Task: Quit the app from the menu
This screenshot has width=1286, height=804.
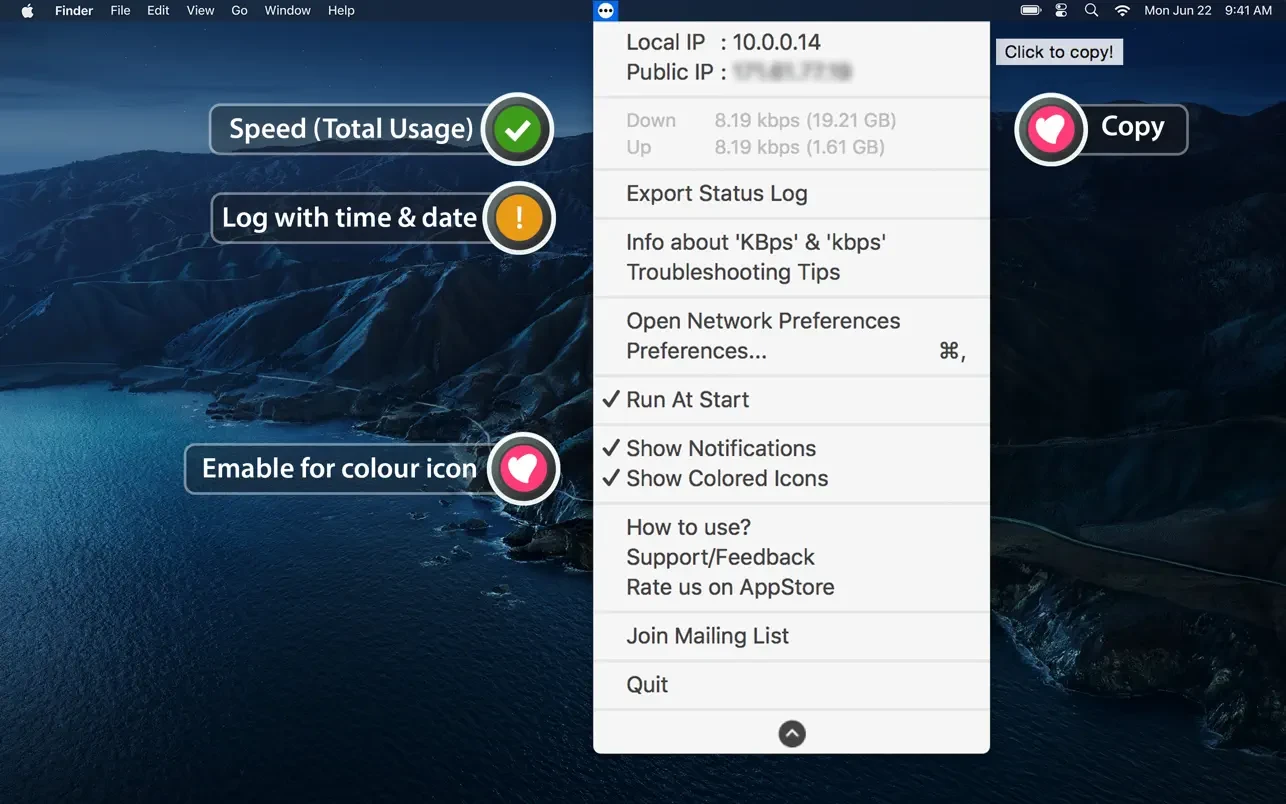Action: coord(791,685)
